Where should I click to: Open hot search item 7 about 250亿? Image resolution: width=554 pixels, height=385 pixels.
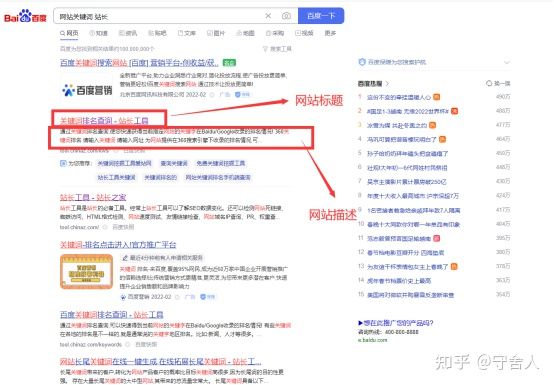point(407,182)
